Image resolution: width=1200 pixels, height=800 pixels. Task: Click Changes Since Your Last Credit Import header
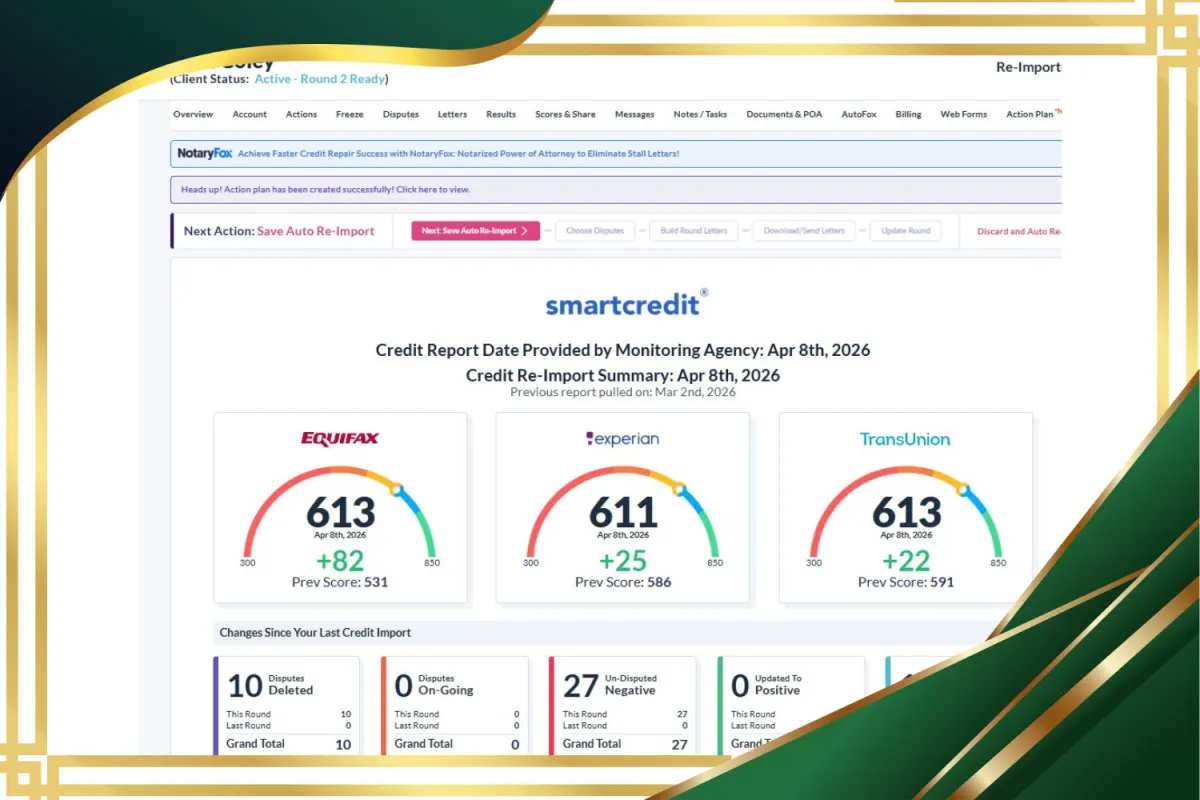(315, 633)
